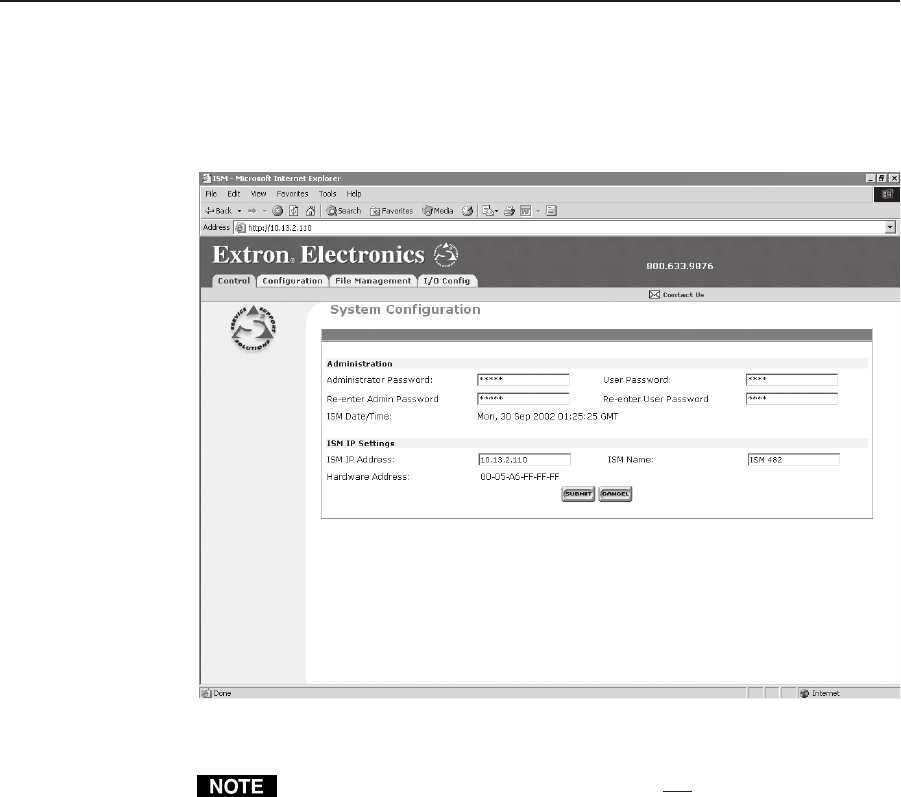Click the ISM IP Settings section label
Viewport: 901px width, 797px height.
click(x=360, y=444)
